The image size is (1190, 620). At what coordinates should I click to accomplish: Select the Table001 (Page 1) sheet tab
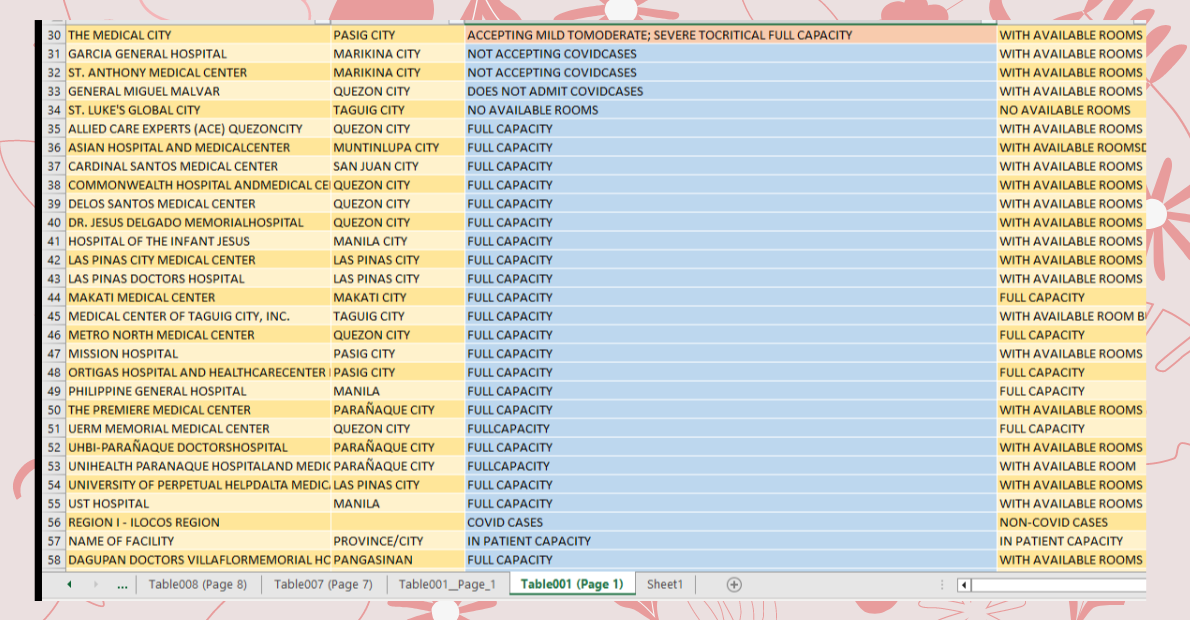coord(571,584)
